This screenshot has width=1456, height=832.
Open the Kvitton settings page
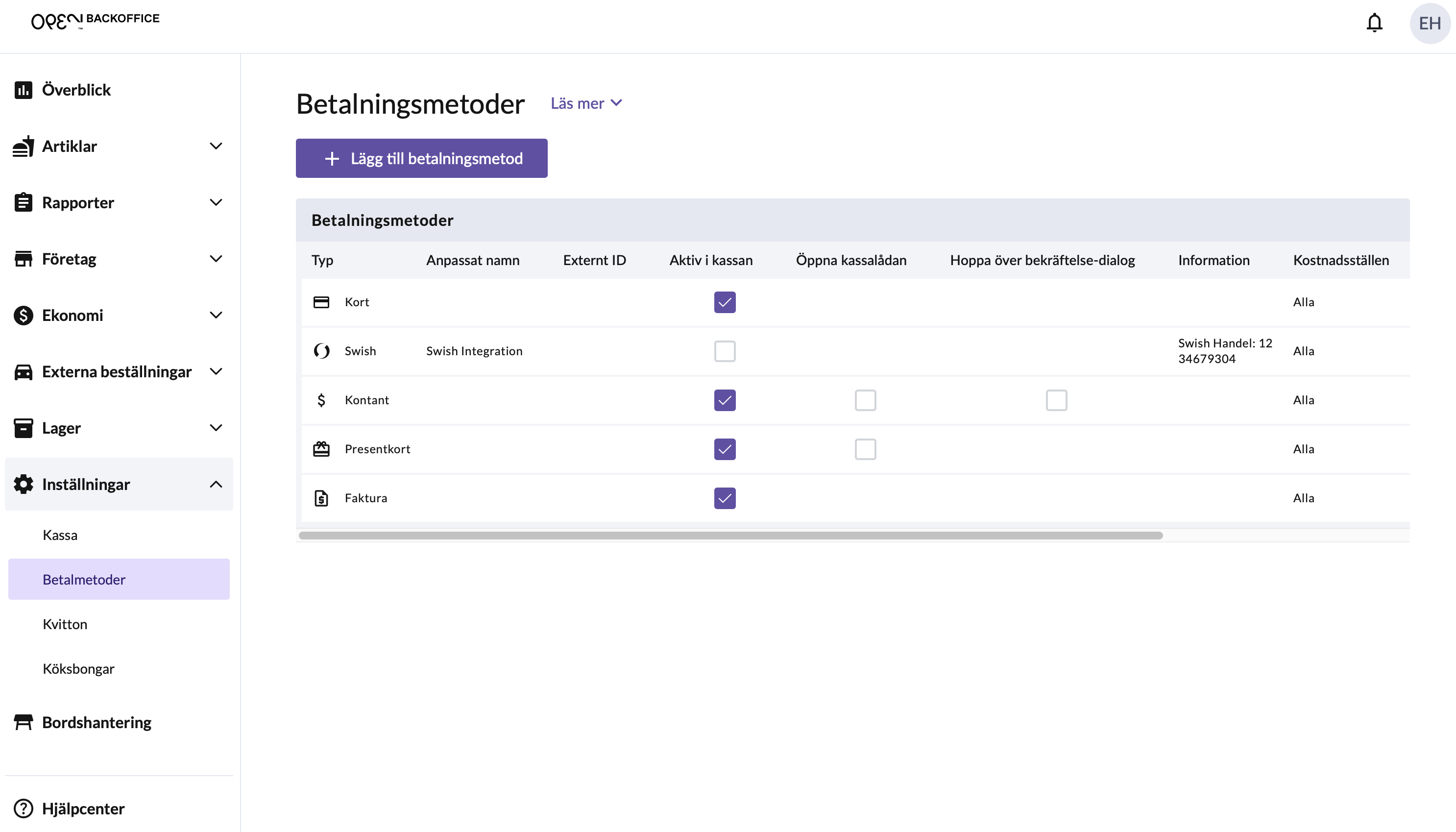pyautogui.click(x=65, y=624)
